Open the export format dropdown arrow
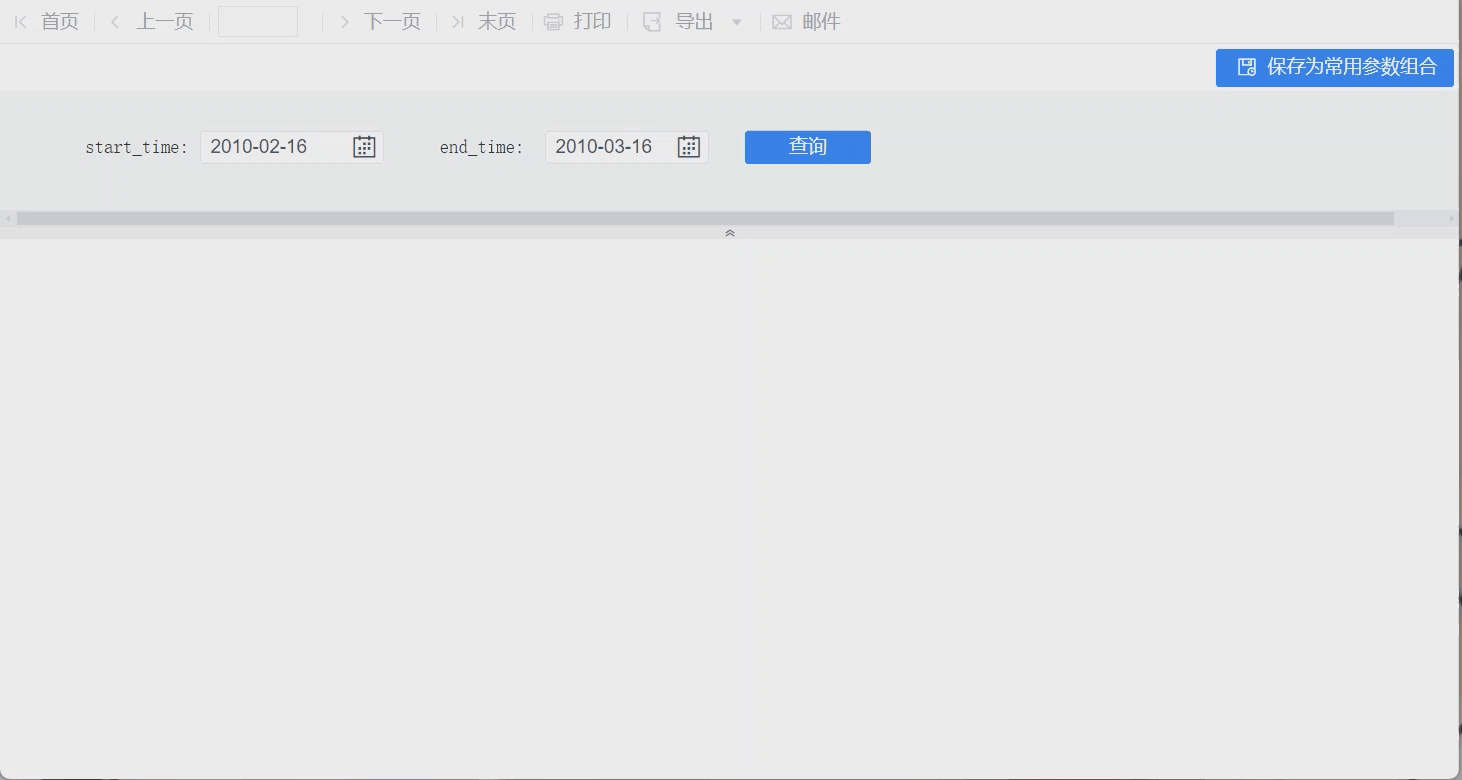 click(737, 21)
